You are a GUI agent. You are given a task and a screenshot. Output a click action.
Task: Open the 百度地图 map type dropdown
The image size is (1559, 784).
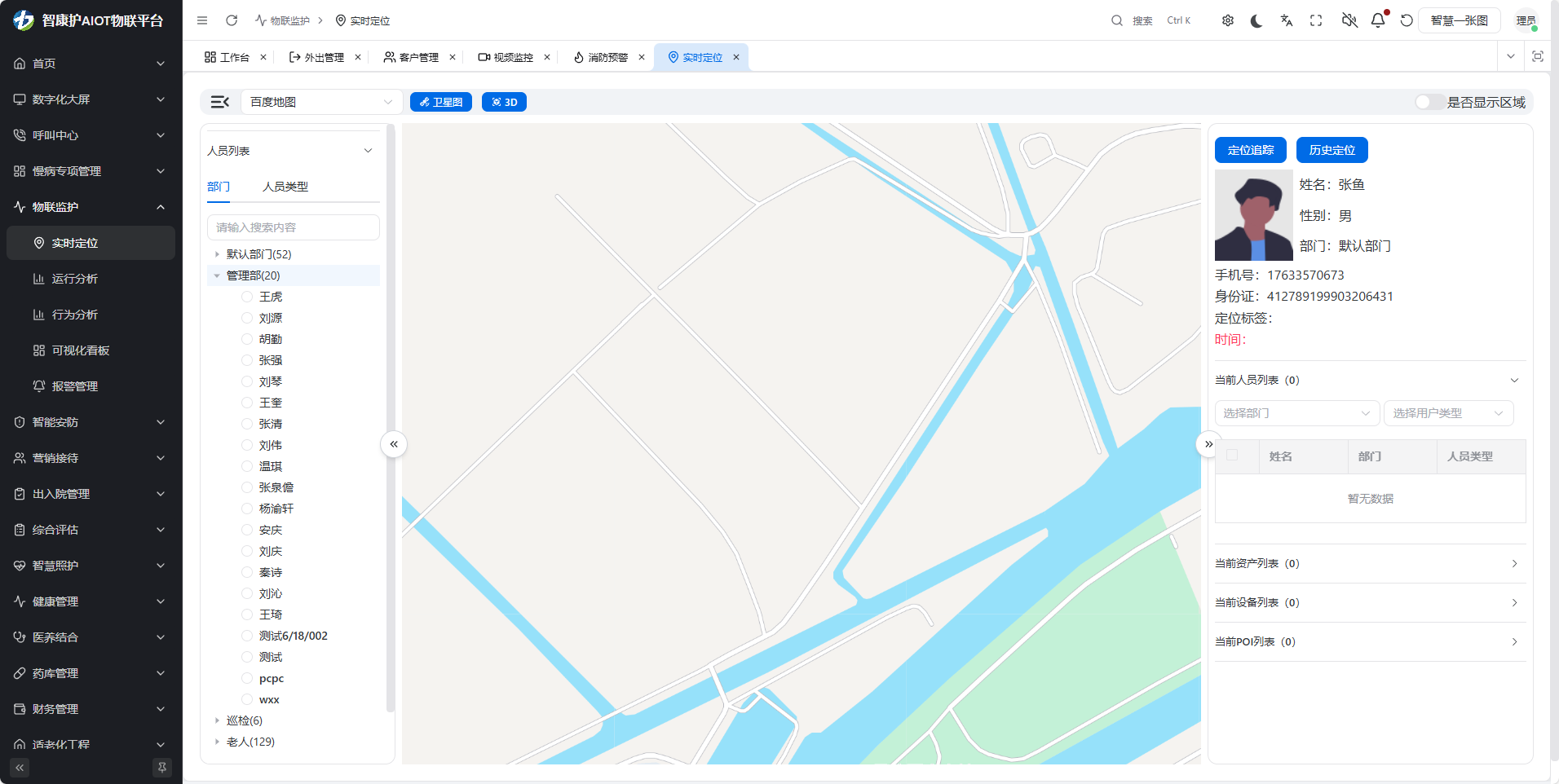click(321, 102)
